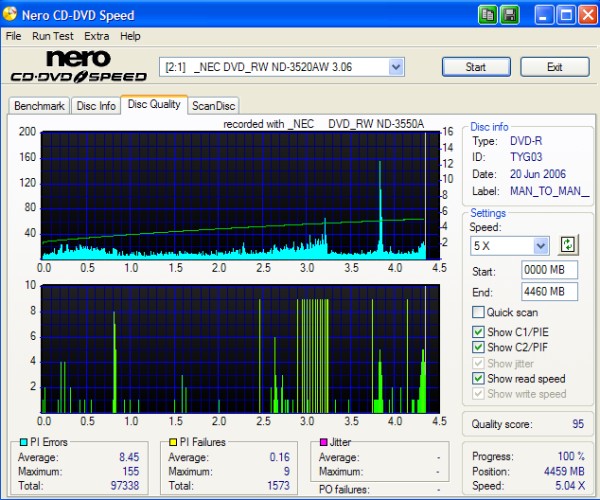
Task: Click the disc Type value DVD-R
Action: (x=526, y=141)
